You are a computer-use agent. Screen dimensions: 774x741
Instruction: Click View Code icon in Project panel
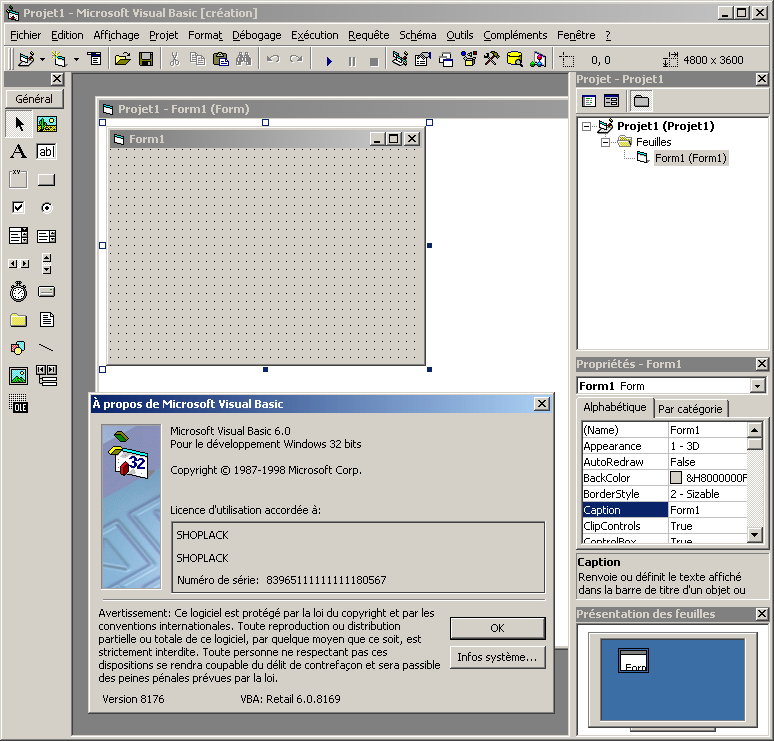589,101
